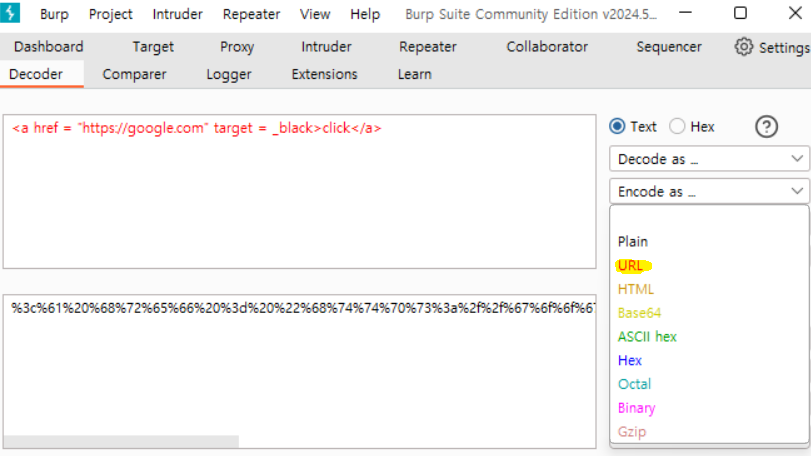Click the horizontal scrollbar in output box
This screenshot has height=456, width=811.
121,442
